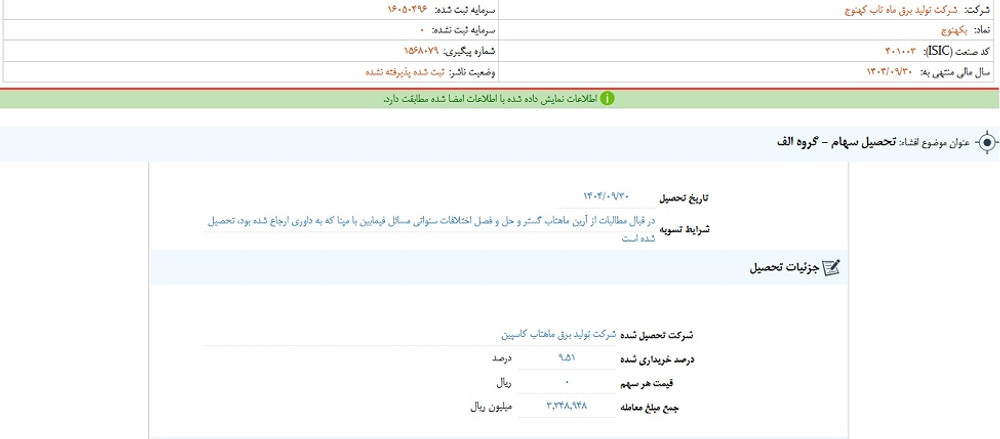Click the عنوان موضوع افشاء label
Viewport: 1000px width, 439px height.
(934, 142)
